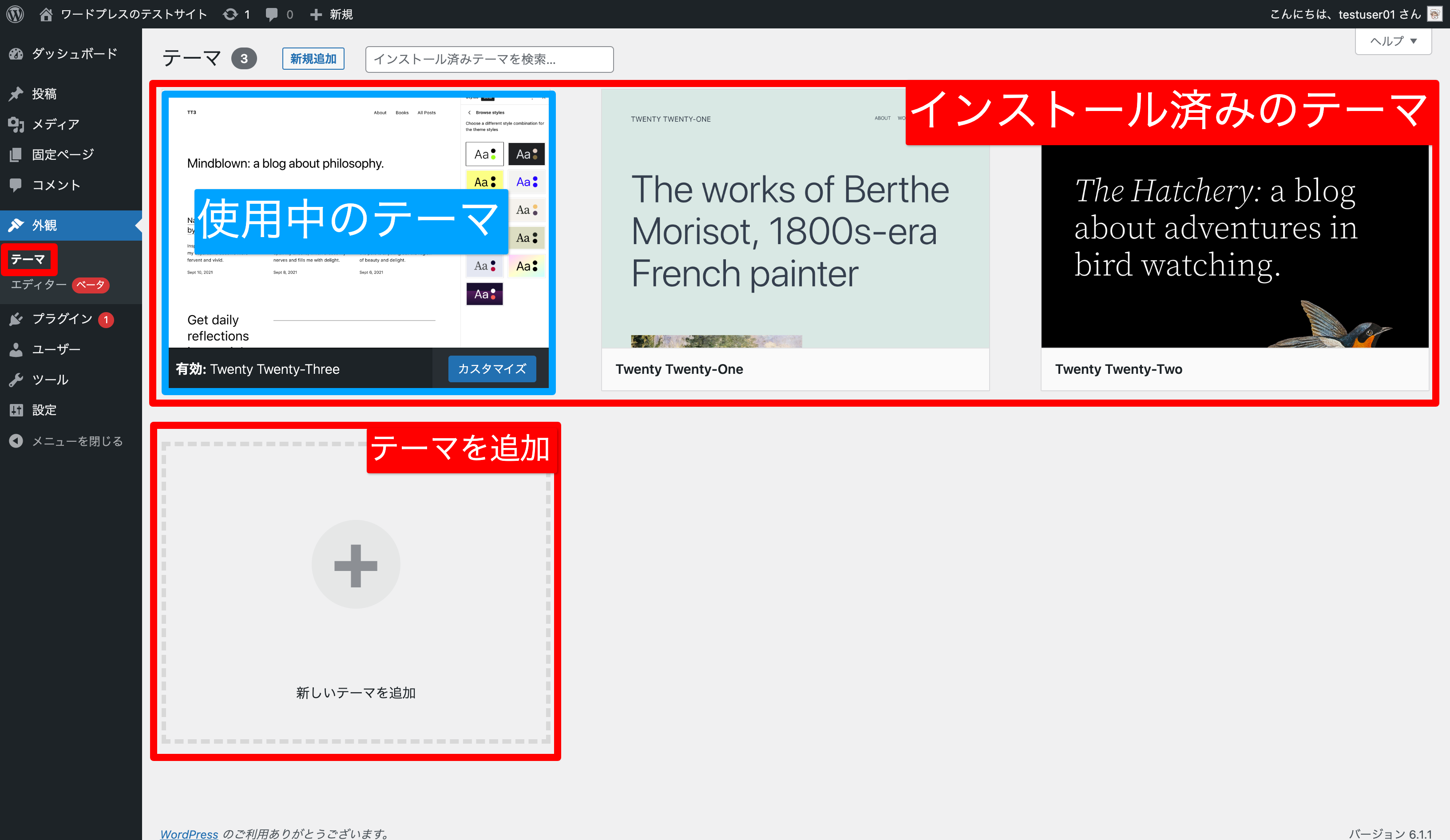The width and height of the screenshot is (1450, 840).
Task: Open 設定 menu label
Action: (x=44, y=410)
